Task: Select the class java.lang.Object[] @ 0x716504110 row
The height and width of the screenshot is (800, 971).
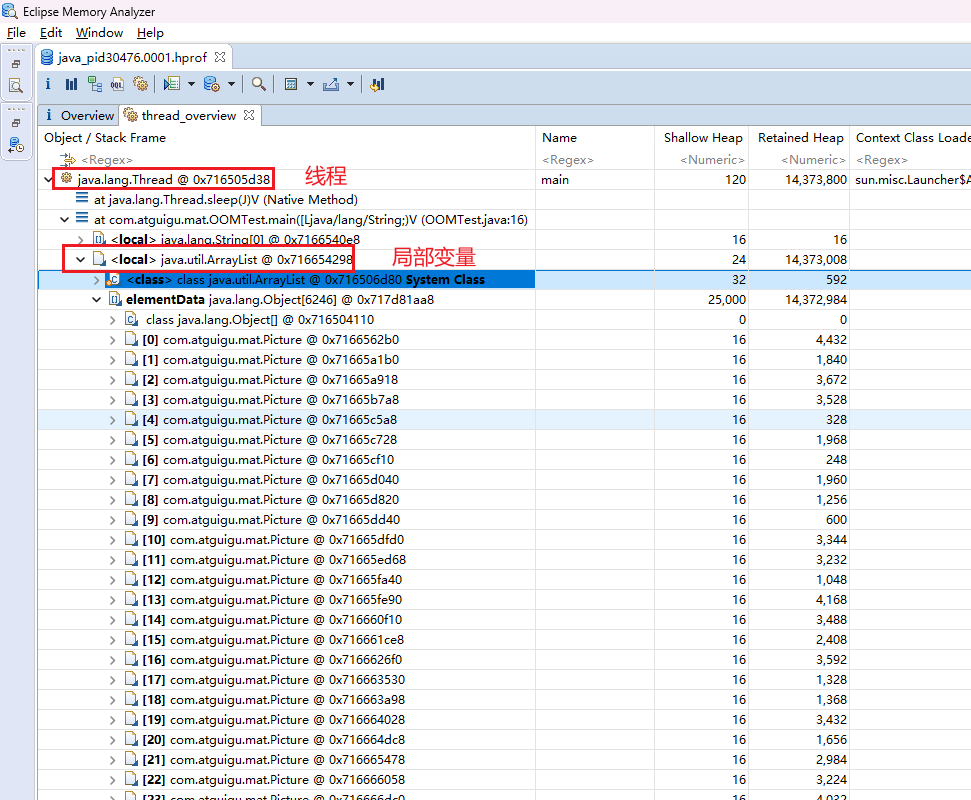Action: coord(259,320)
